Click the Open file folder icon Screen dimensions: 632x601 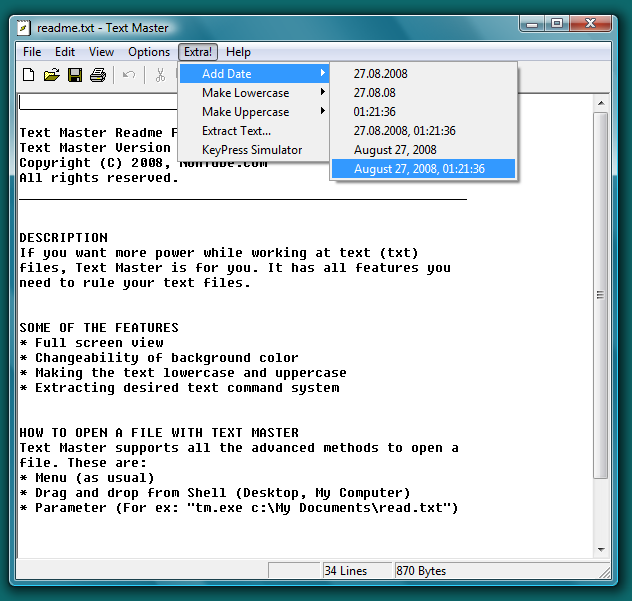(51, 75)
